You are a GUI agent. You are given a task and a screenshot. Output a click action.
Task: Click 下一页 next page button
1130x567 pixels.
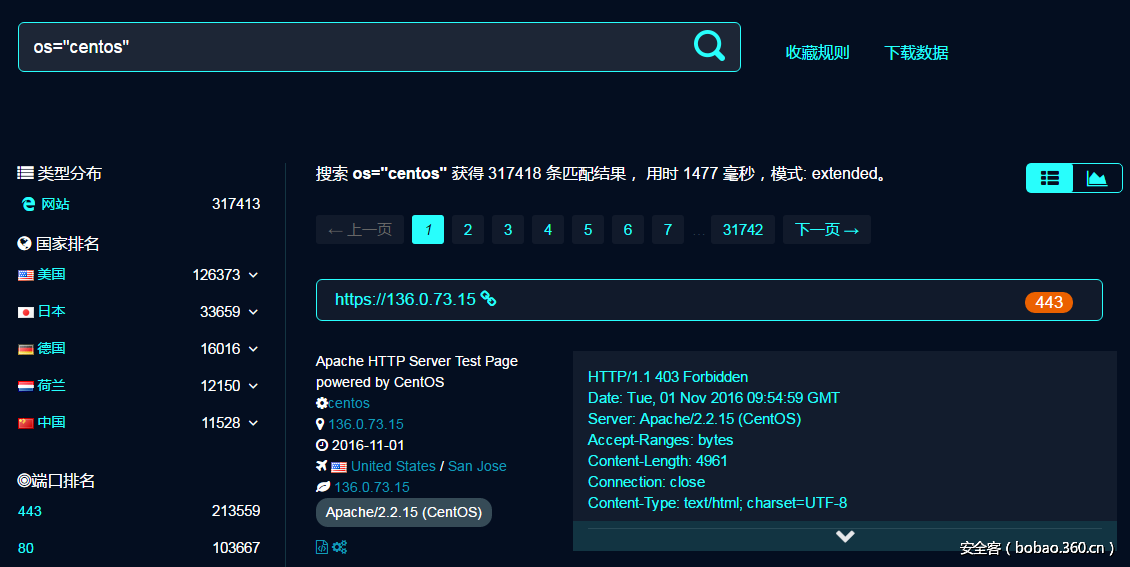[827, 230]
